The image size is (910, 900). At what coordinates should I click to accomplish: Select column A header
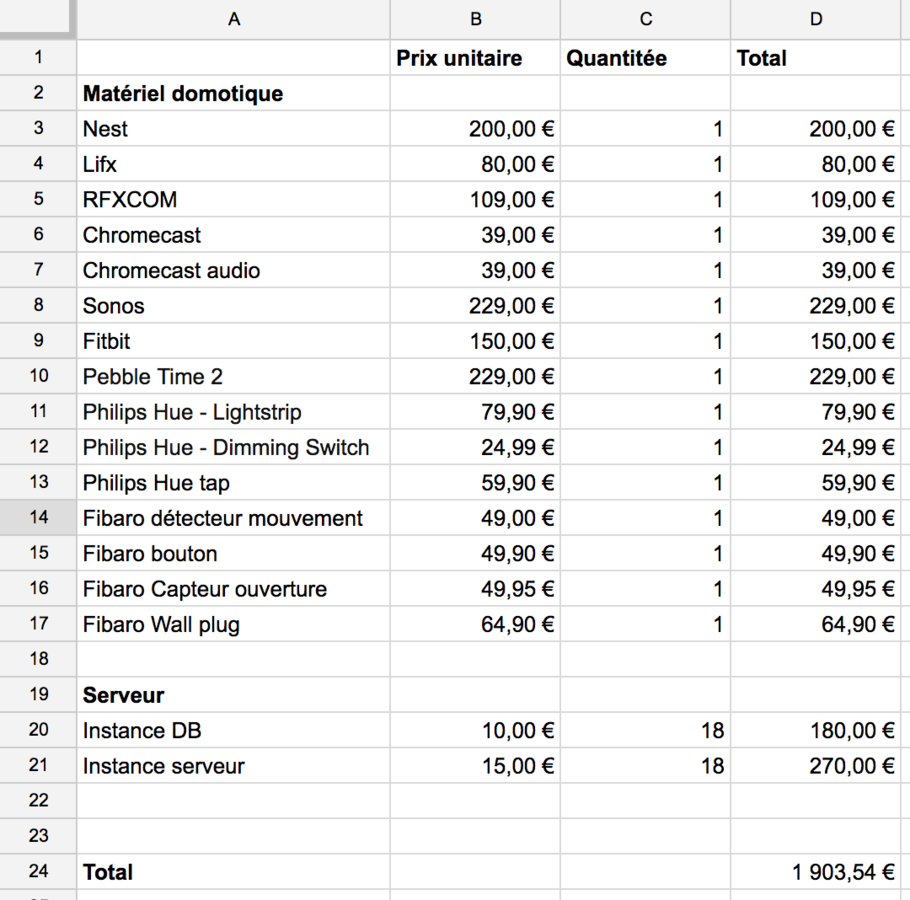[x=233, y=19]
